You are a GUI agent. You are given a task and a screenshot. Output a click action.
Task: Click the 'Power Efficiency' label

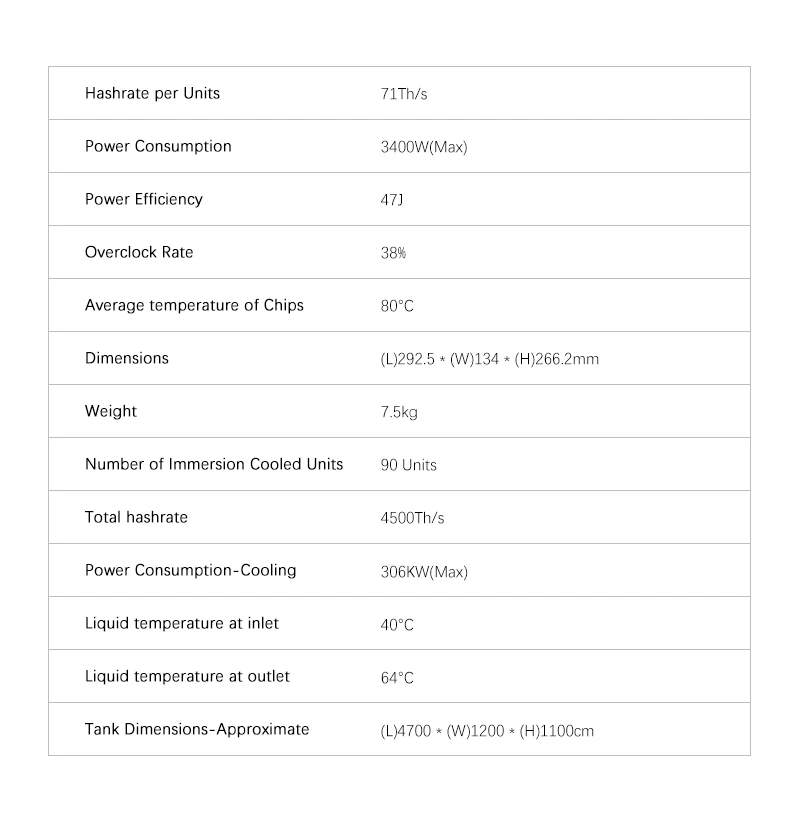click(x=144, y=199)
